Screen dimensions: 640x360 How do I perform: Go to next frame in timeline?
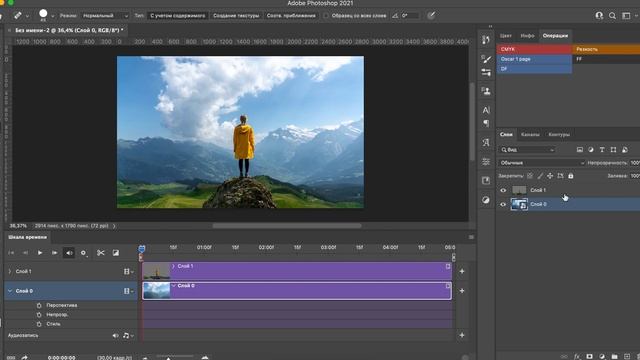(54, 253)
